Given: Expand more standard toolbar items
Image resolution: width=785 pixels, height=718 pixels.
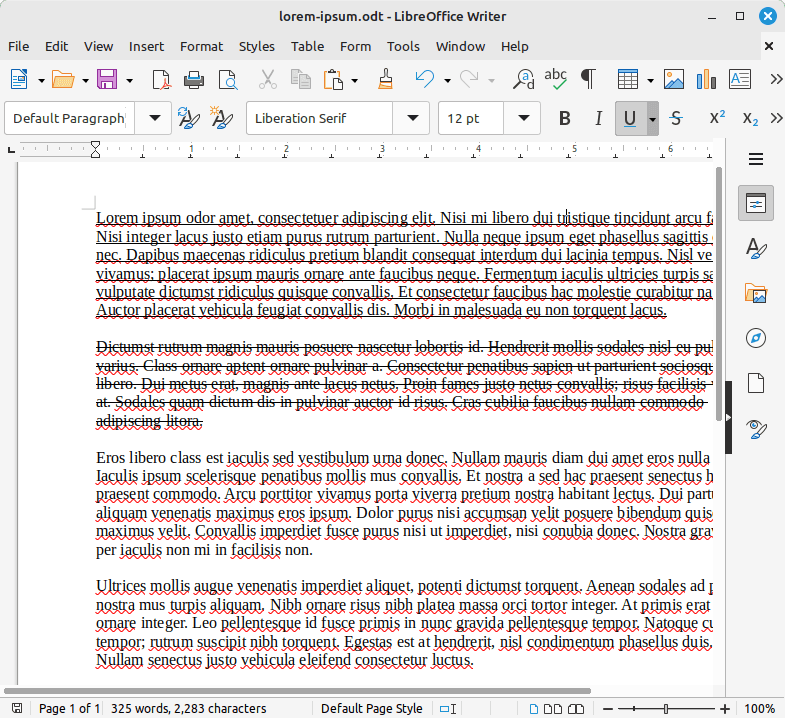Looking at the screenshot, I should pyautogui.click(x=775, y=80).
